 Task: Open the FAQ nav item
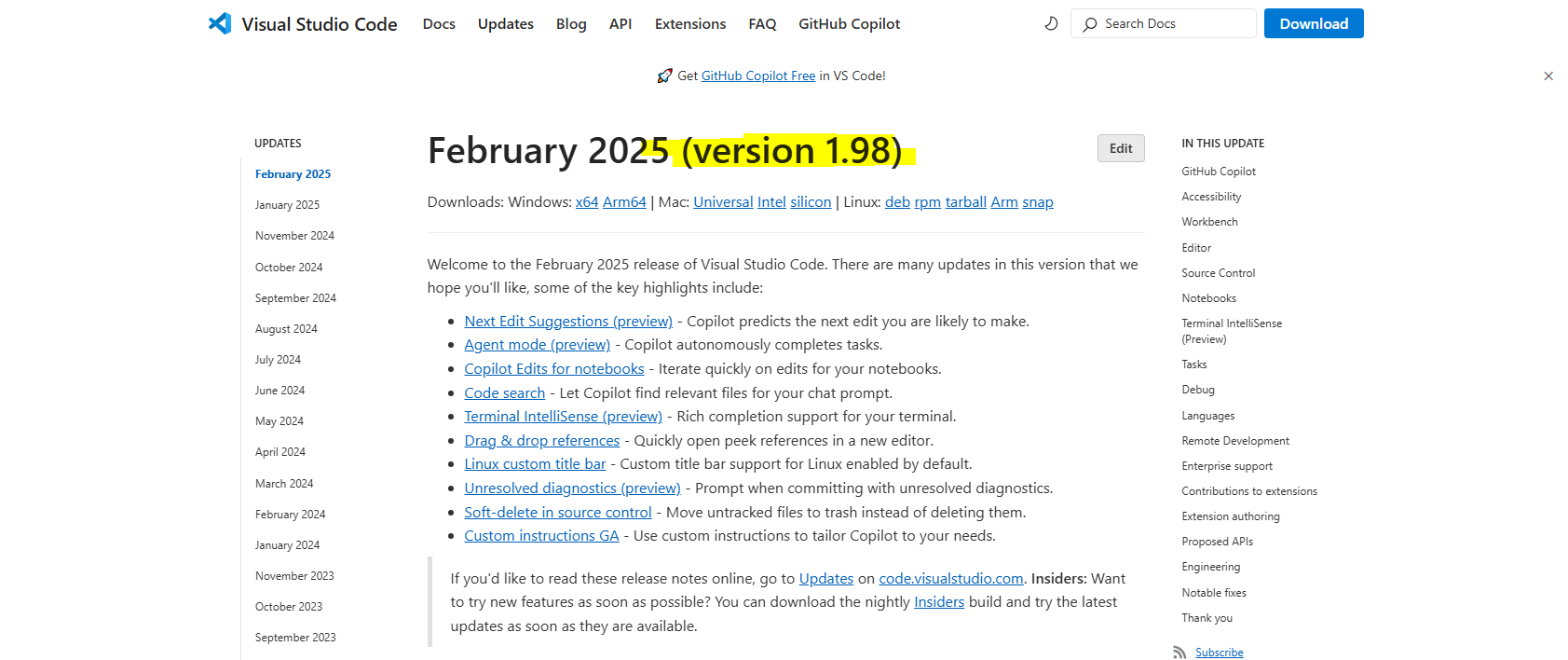tap(762, 24)
